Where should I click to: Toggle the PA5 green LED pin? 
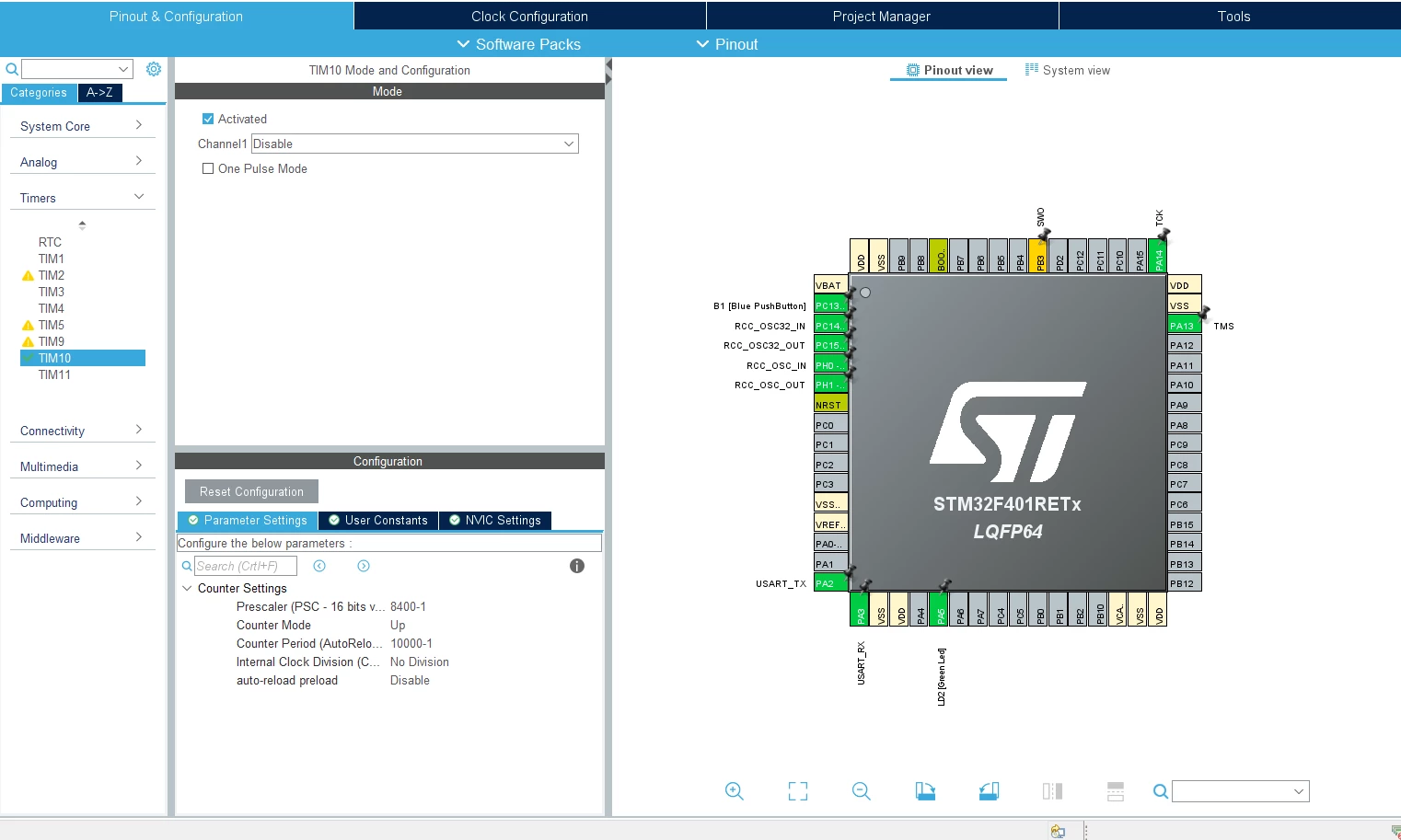pyautogui.click(x=938, y=609)
